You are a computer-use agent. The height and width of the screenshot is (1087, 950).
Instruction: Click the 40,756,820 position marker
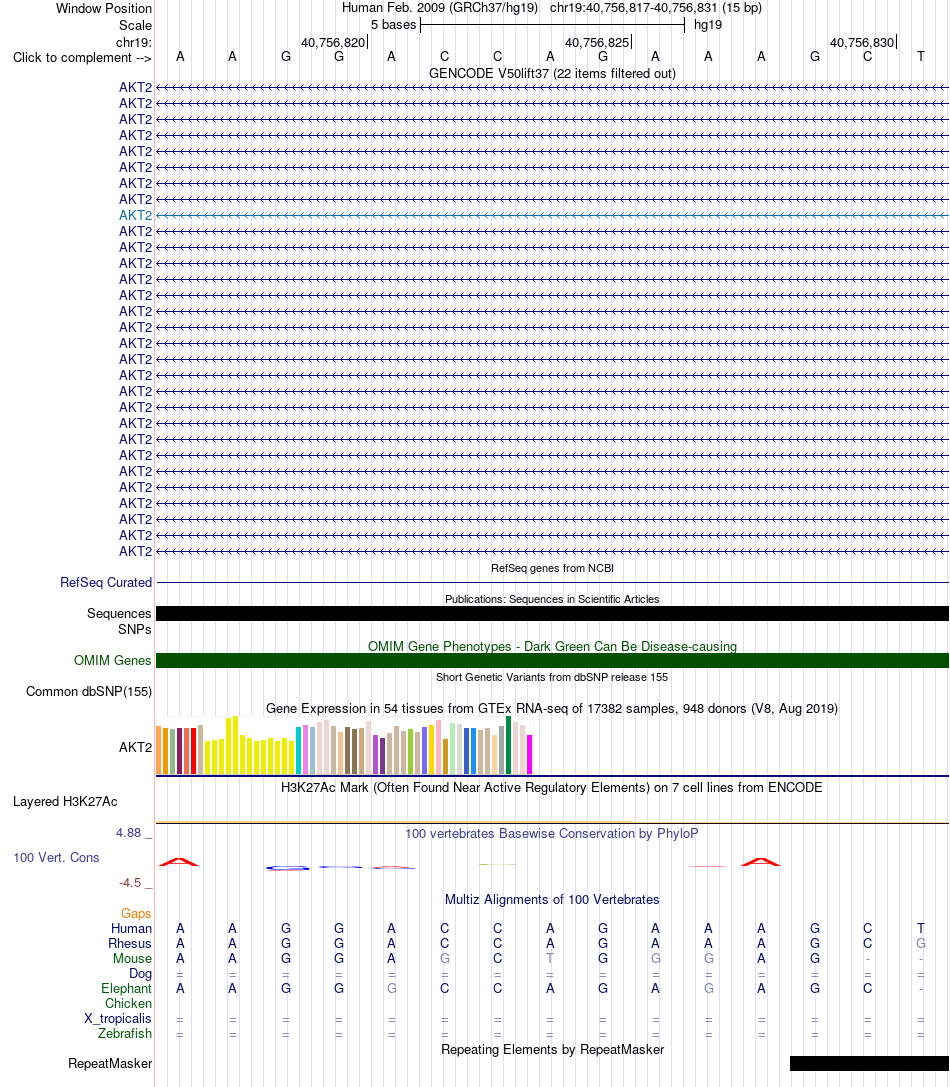coord(333,42)
